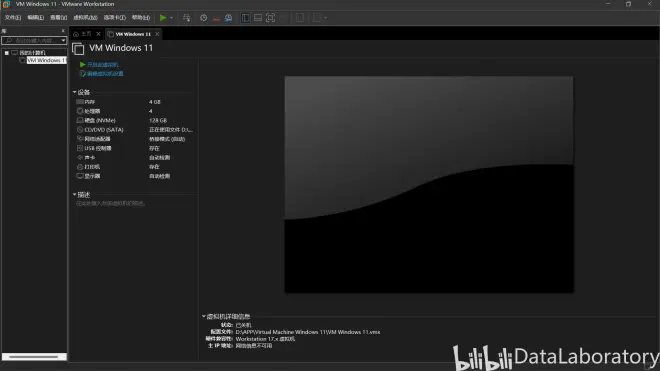Collapse the 描述 (Description) section
The width and height of the screenshot is (660, 371).
pos(75,195)
